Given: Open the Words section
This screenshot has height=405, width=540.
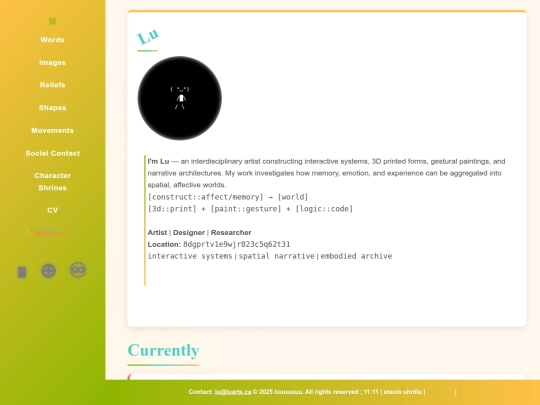Looking at the screenshot, I should point(52,40).
